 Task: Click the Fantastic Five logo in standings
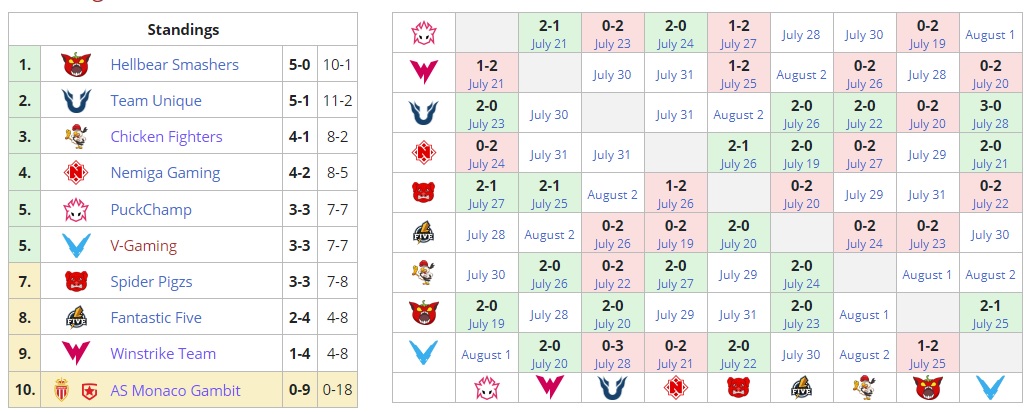click(76, 318)
